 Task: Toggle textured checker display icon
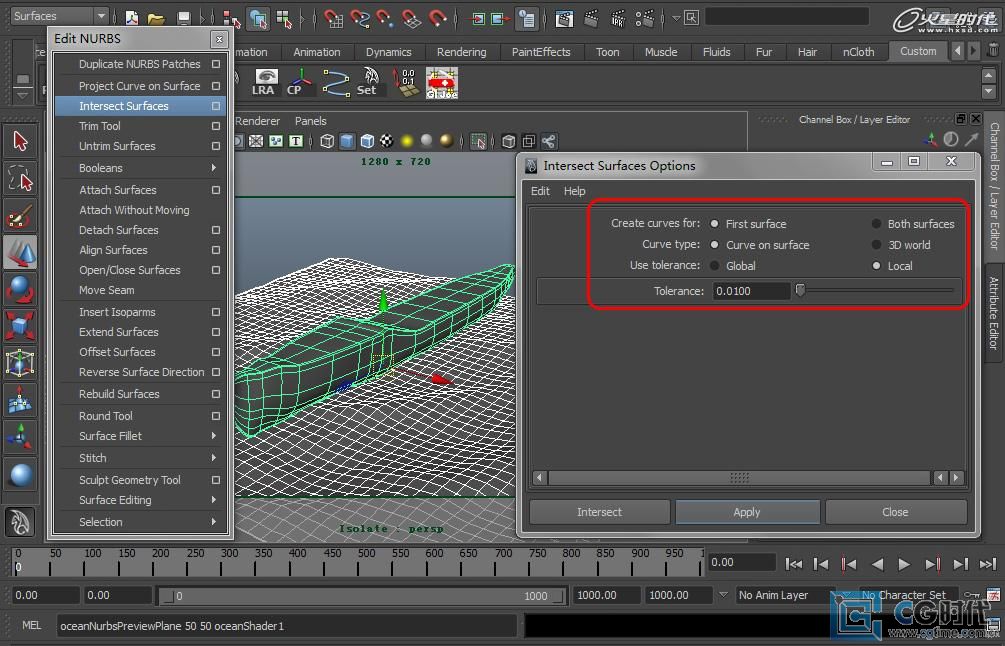pos(386,141)
